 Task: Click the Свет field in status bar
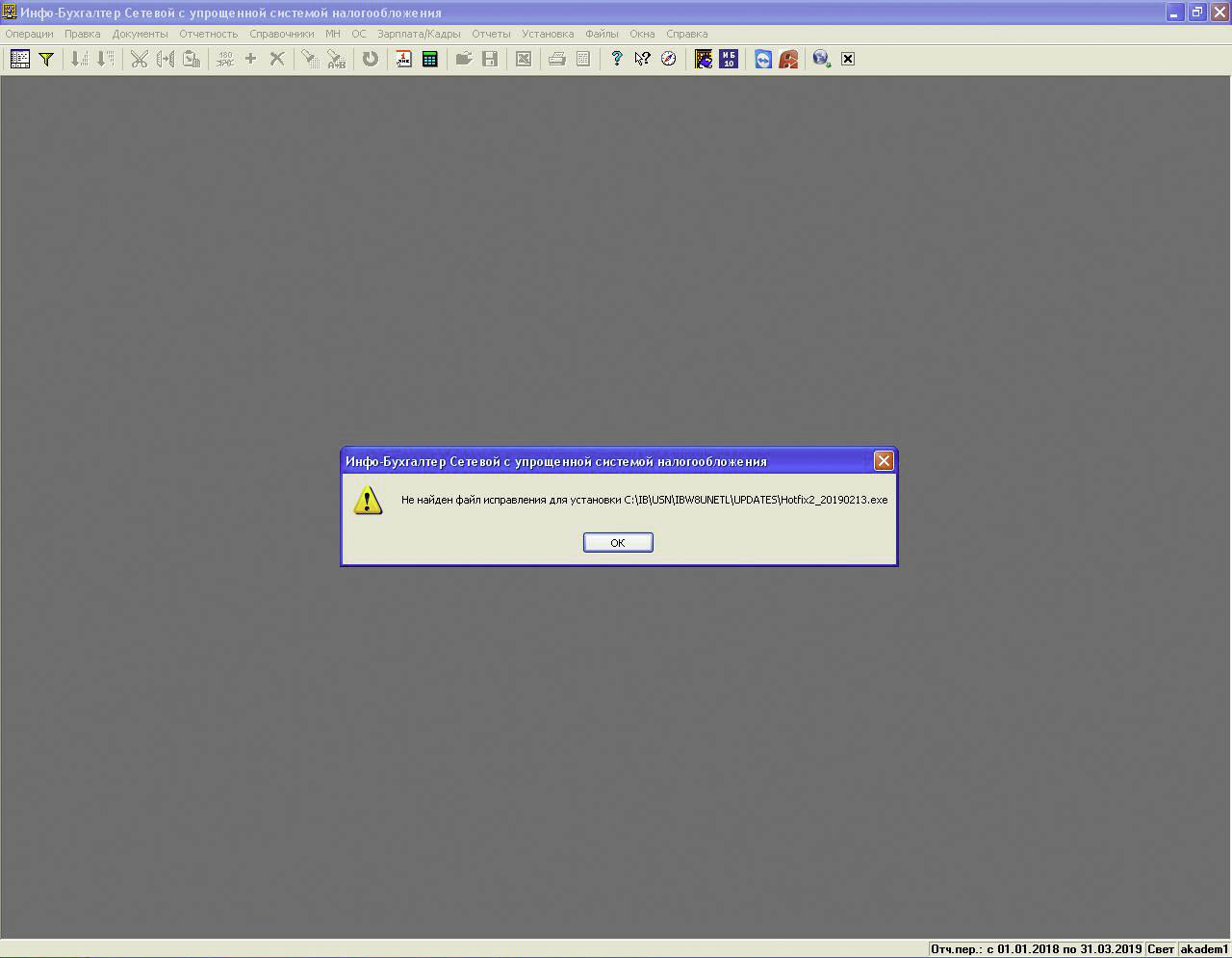point(1161,949)
